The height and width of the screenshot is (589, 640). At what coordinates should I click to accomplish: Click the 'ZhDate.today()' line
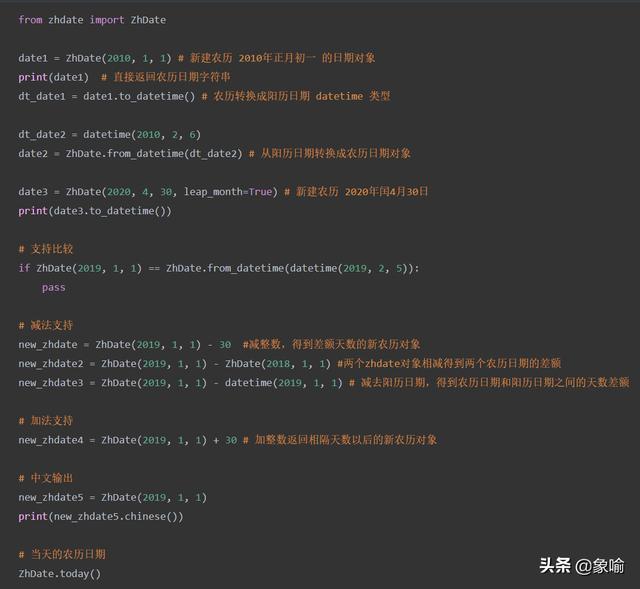pyautogui.click(x=60, y=573)
